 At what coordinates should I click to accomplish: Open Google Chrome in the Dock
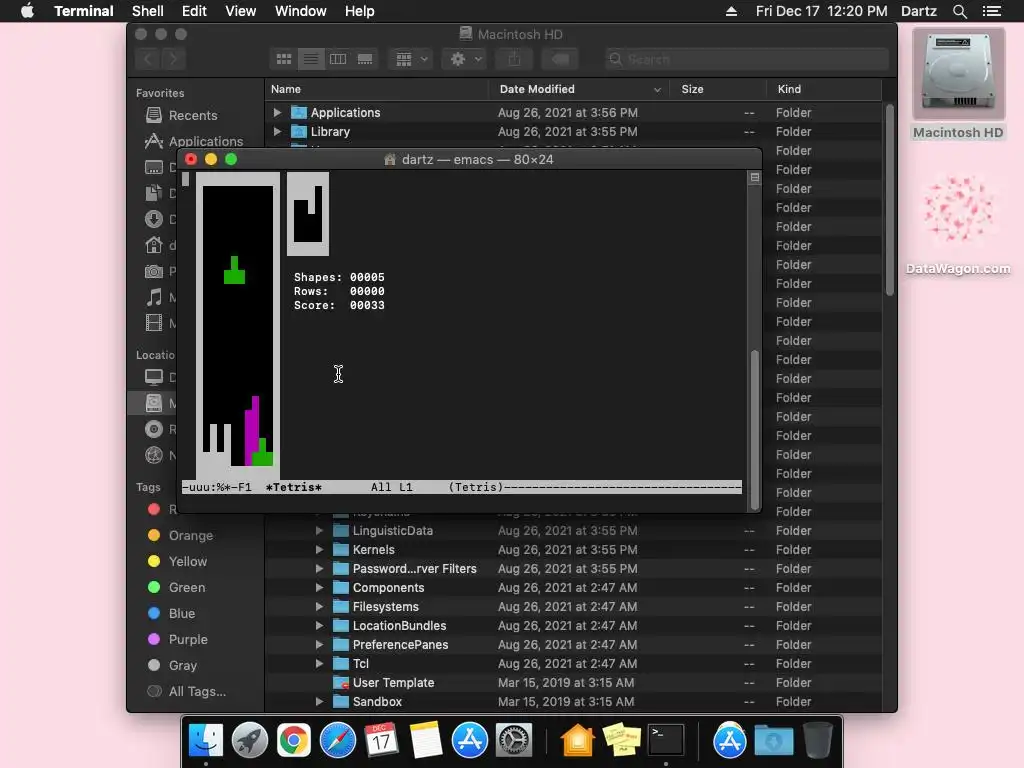pos(294,740)
